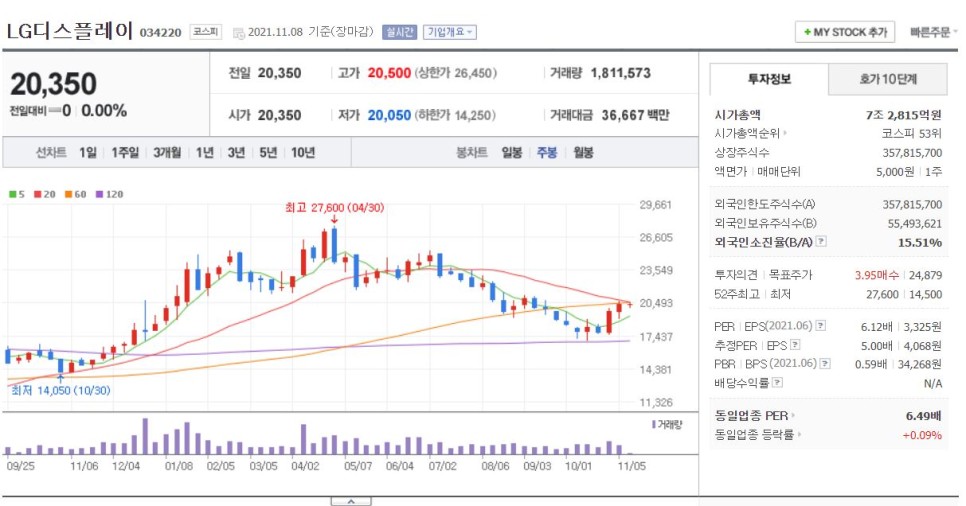Click the purple 120 moving-average legend
Screen dimensions: 966x506
pyautogui.click(x=109, y=194)
